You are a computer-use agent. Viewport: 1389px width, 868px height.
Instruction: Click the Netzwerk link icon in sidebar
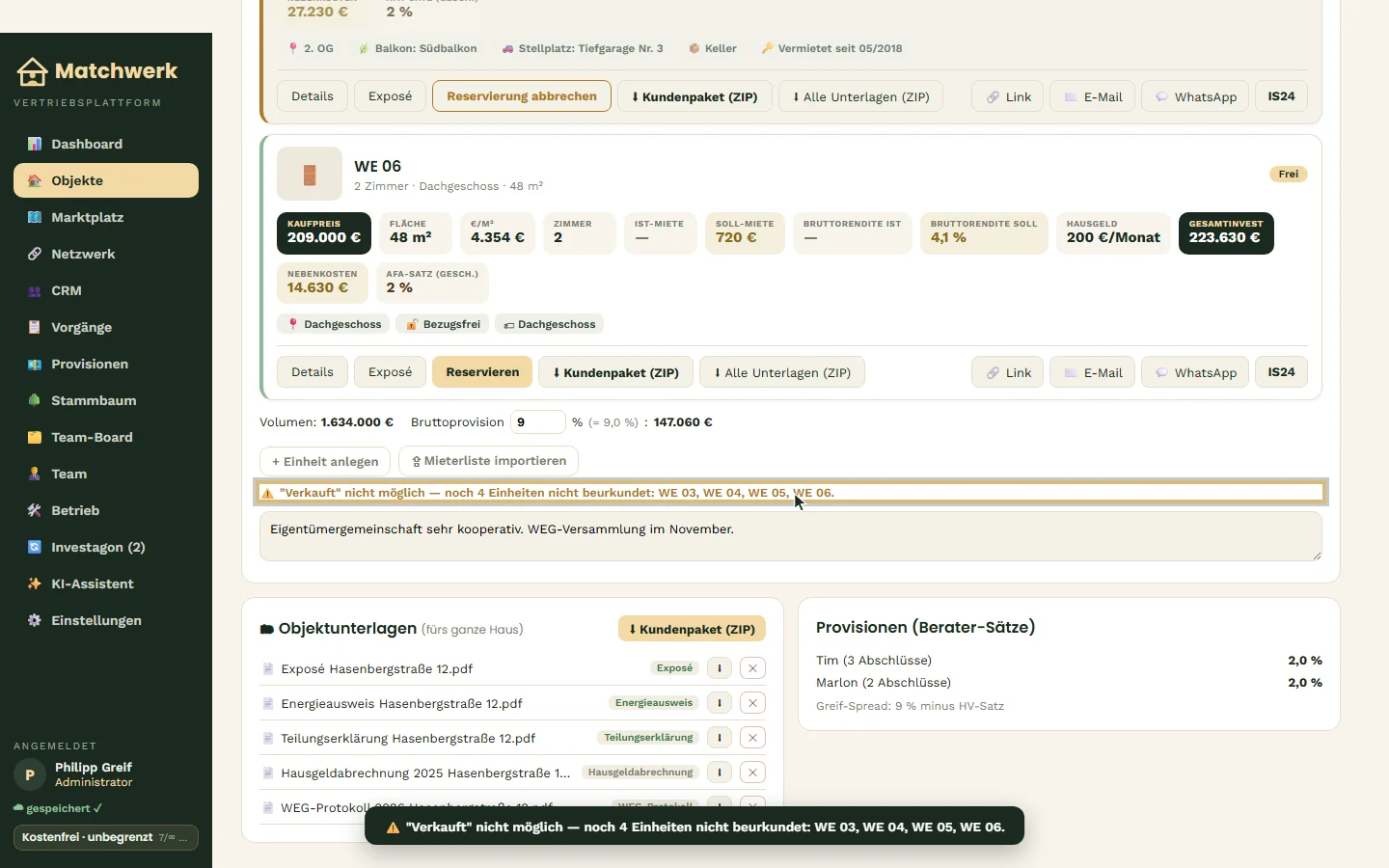coord(35,254)
